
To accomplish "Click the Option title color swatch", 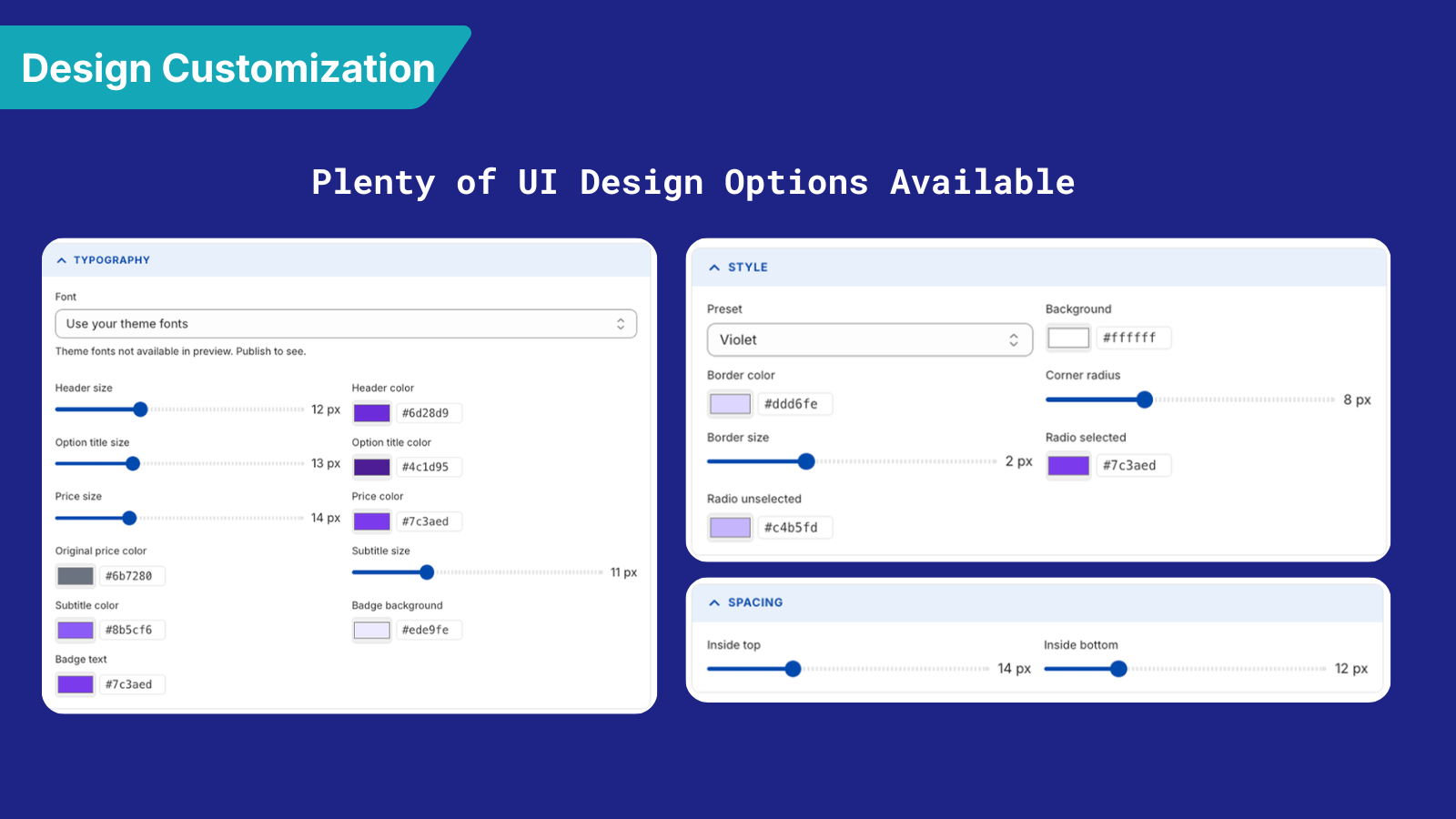I will tap(372, 467).
